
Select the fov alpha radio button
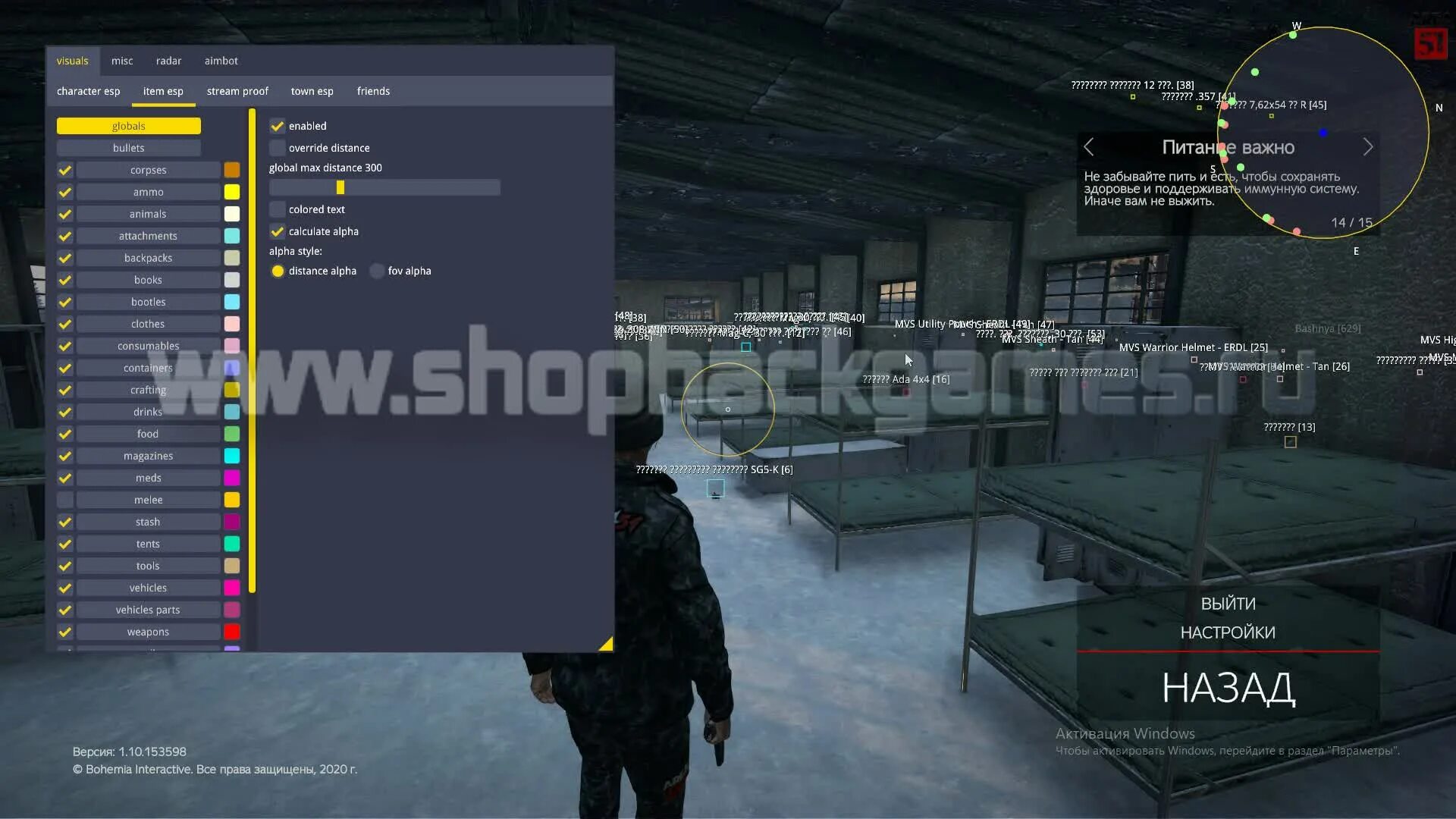click(x=378, y=270)
